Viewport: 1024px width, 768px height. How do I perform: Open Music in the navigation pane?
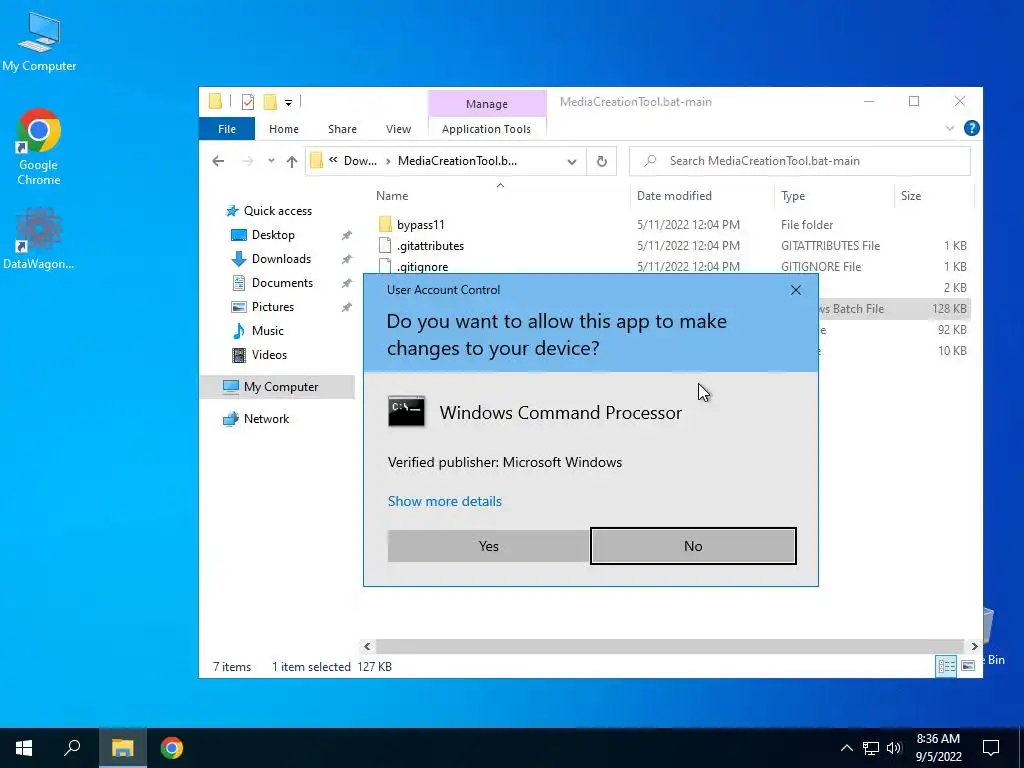(267, 330)
